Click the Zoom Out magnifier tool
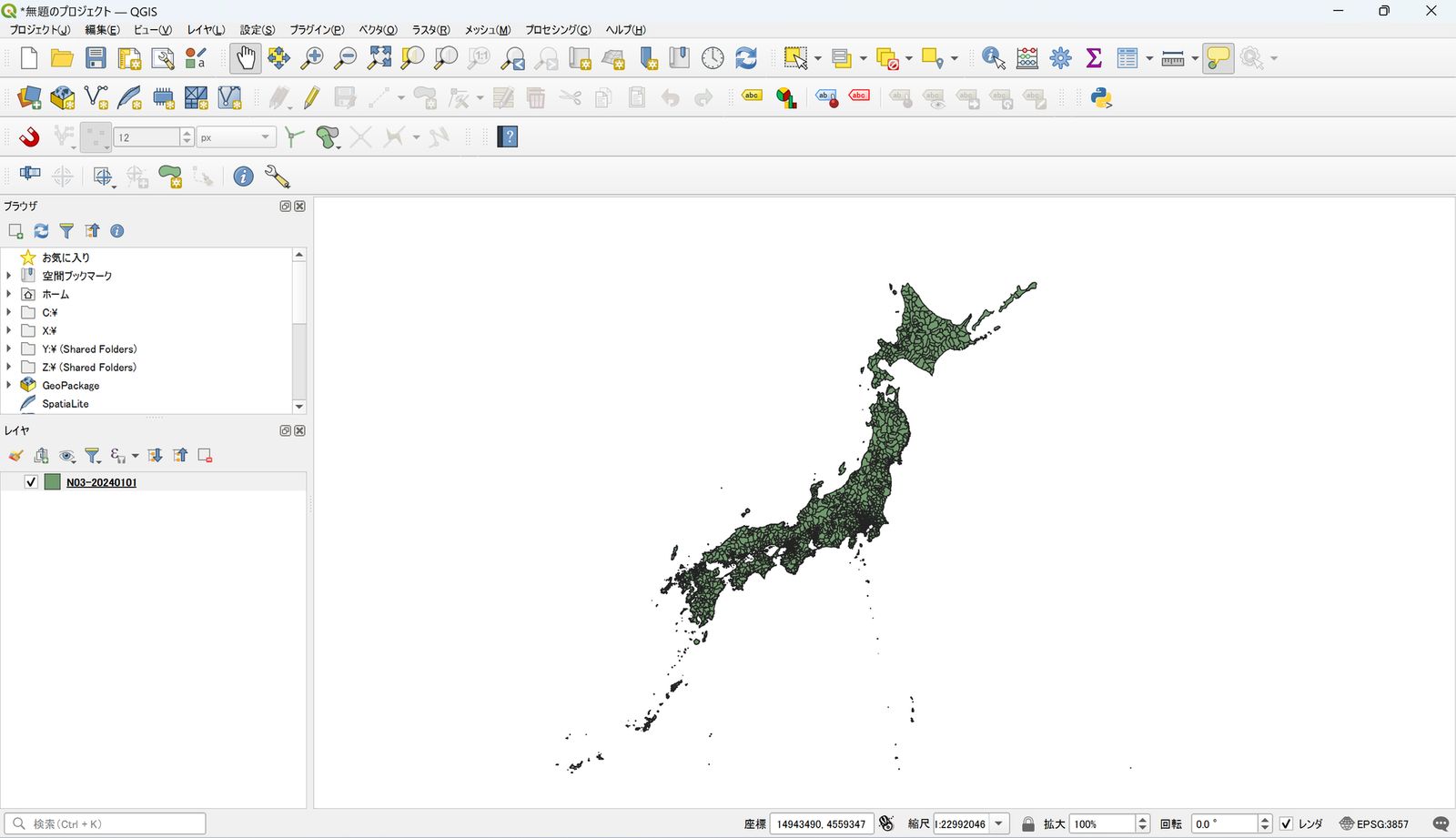 [x=346, y=58]
